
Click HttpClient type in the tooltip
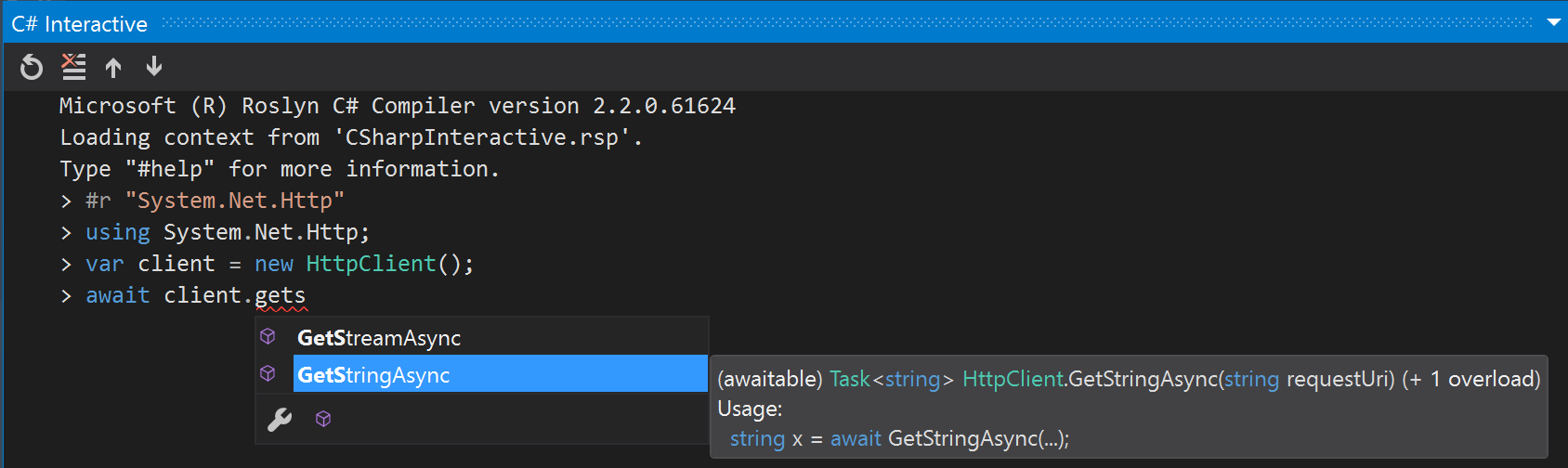[1013, 379]
